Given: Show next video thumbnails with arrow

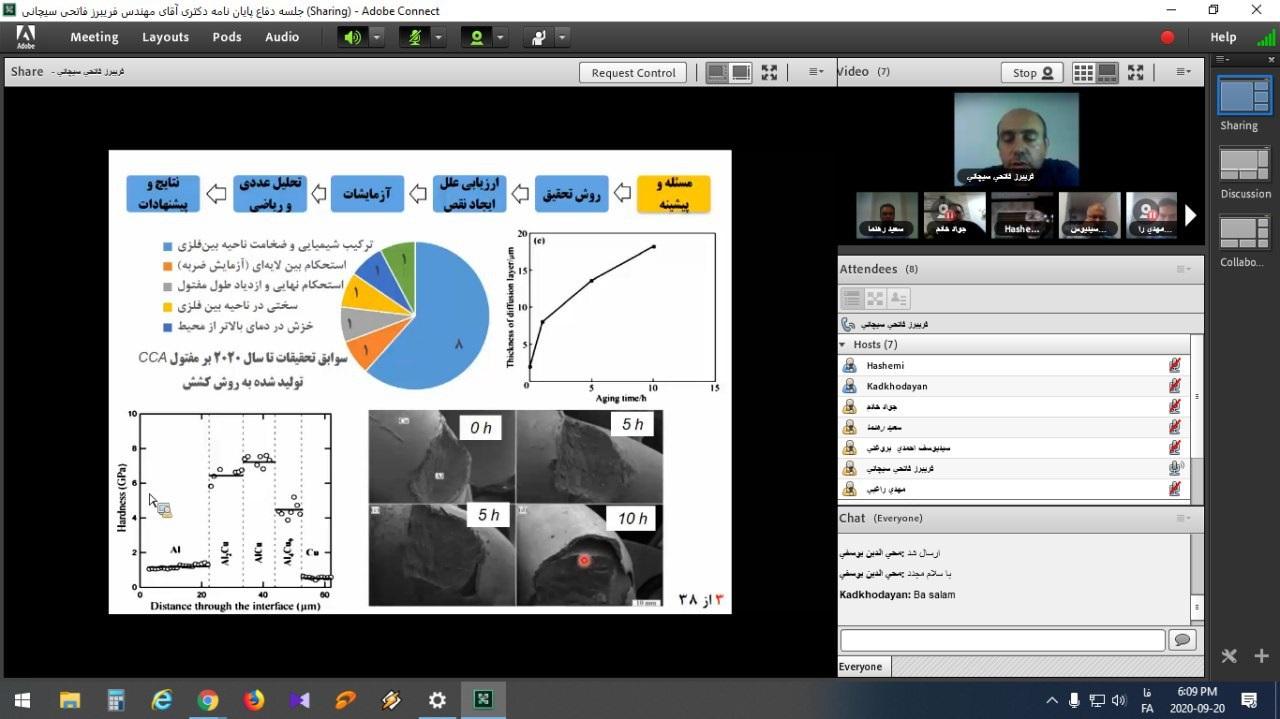Looking at the screenshot, I should click(x=1190, y=215).
